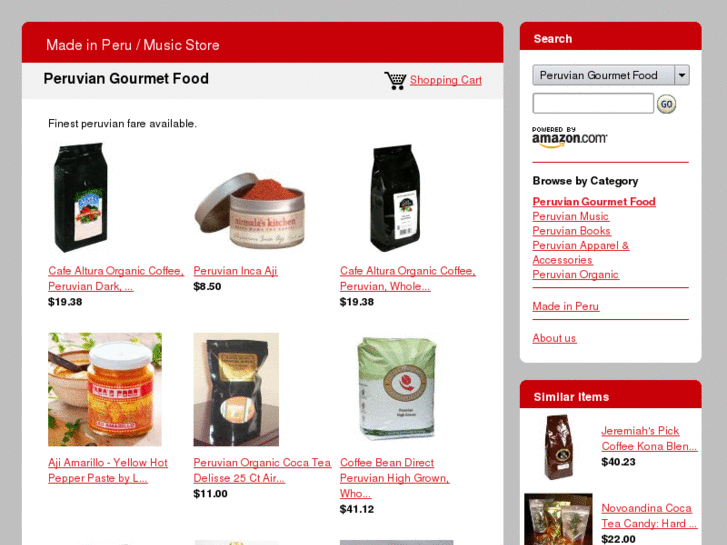Open the Shopping Cart link
The height and width of the screenshot is (545, 727).
tap(446, 80)
